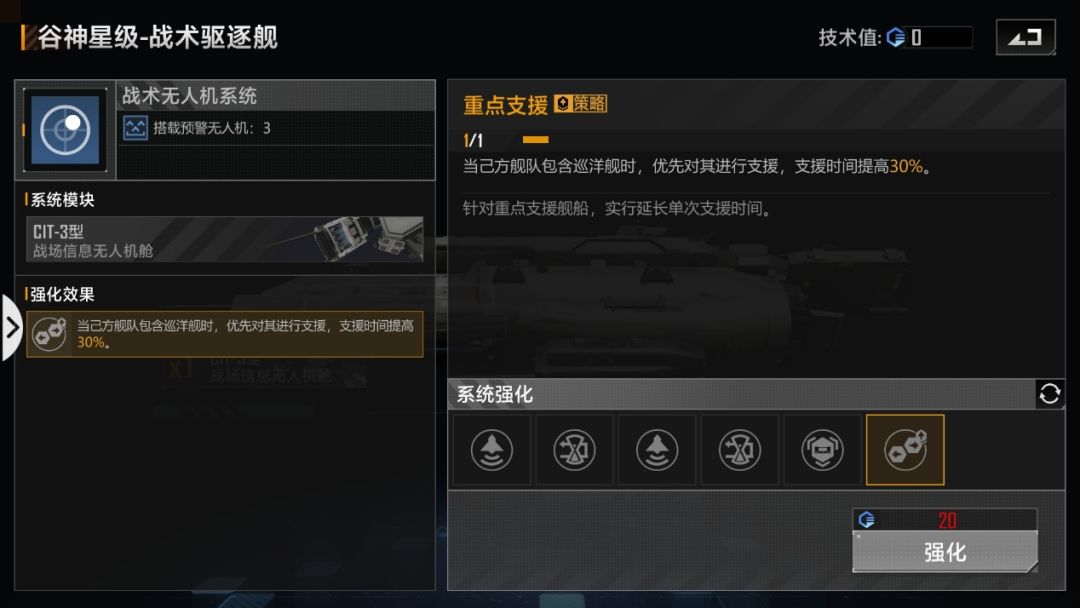Click the 技术值 tech point counter
1080x608 pixels.
click(x=895, y=37)
